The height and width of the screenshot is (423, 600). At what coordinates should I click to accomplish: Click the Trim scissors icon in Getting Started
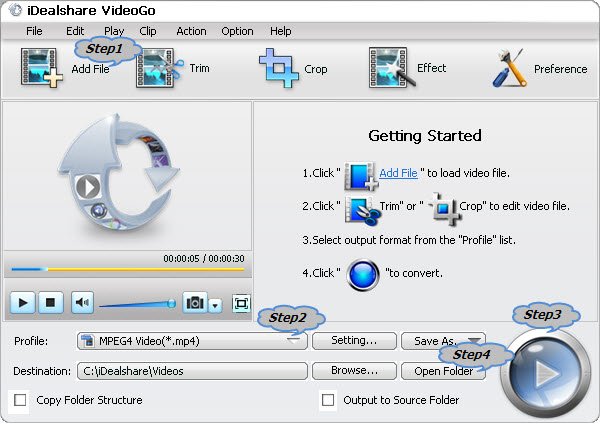pos(362,210)
